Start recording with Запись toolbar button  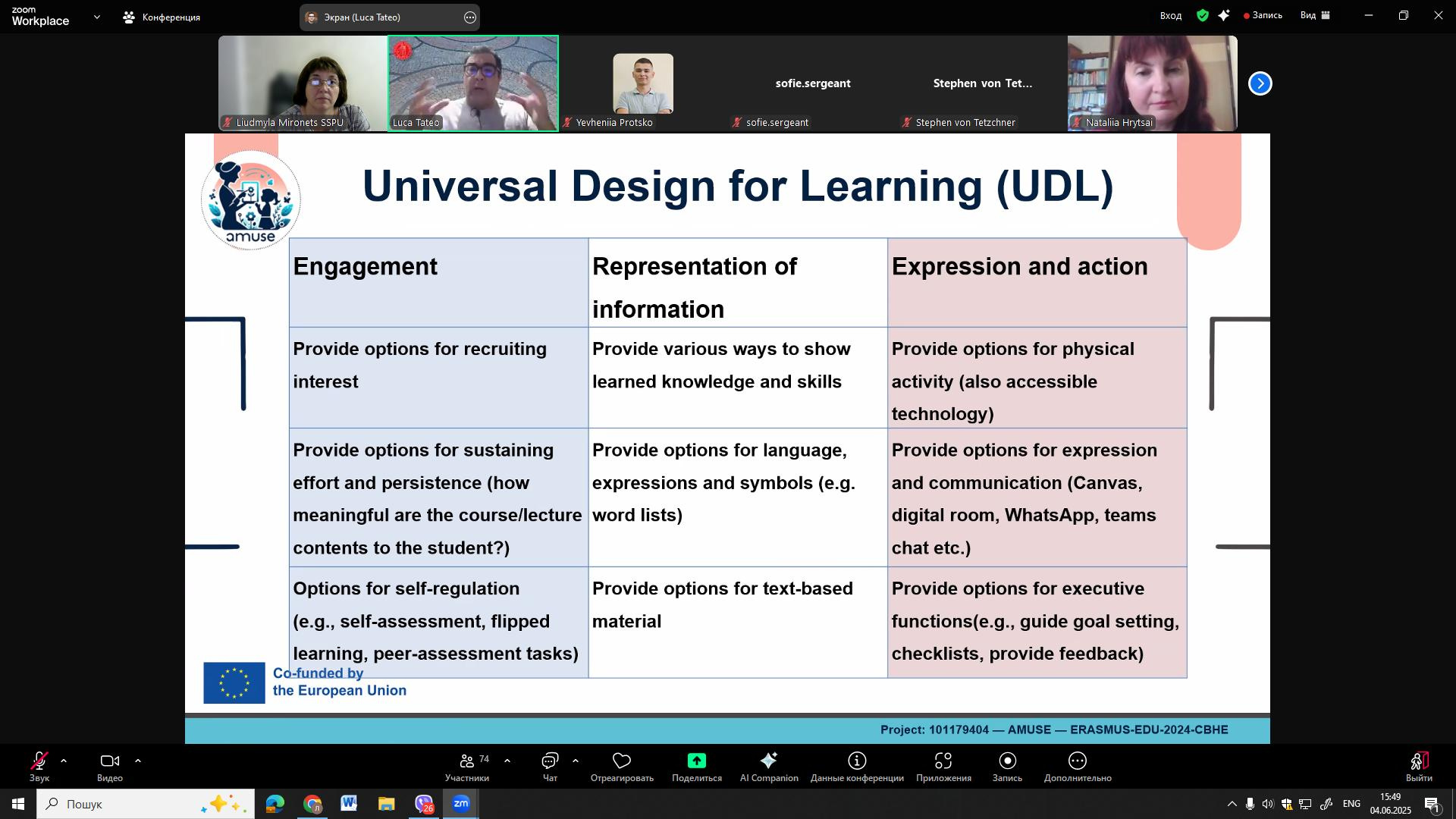point(1007,767)
